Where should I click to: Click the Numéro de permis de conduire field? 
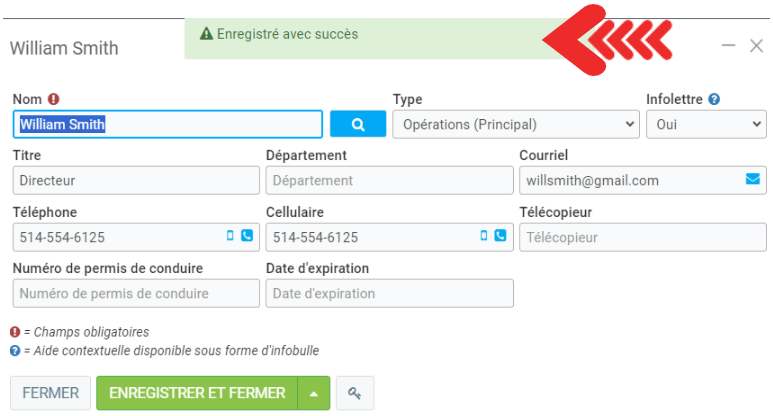tap(136, 293)
